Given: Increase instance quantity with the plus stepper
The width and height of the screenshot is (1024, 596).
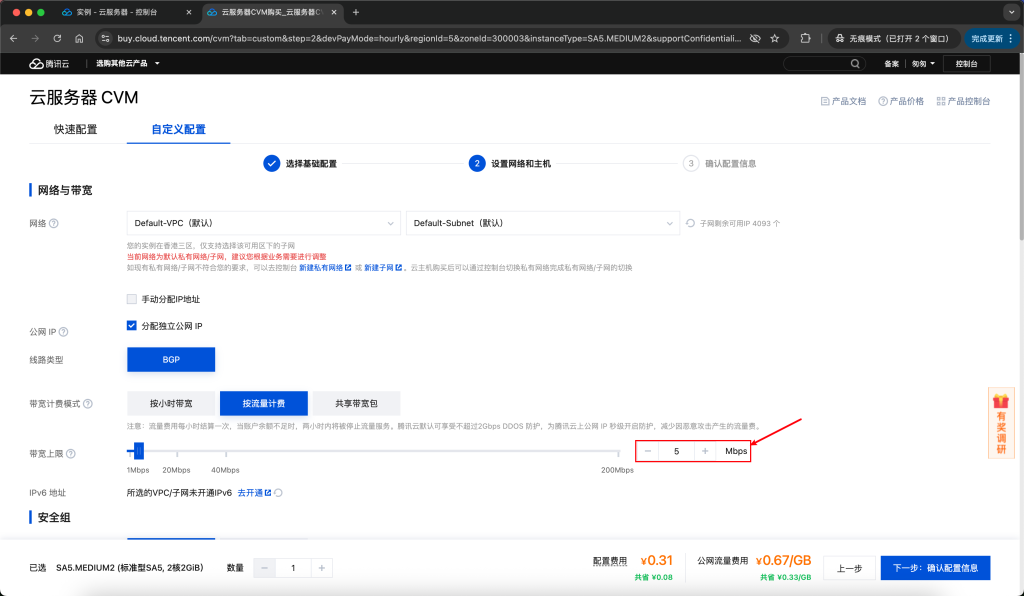Looking at the screenshot, I should (320, 567).
